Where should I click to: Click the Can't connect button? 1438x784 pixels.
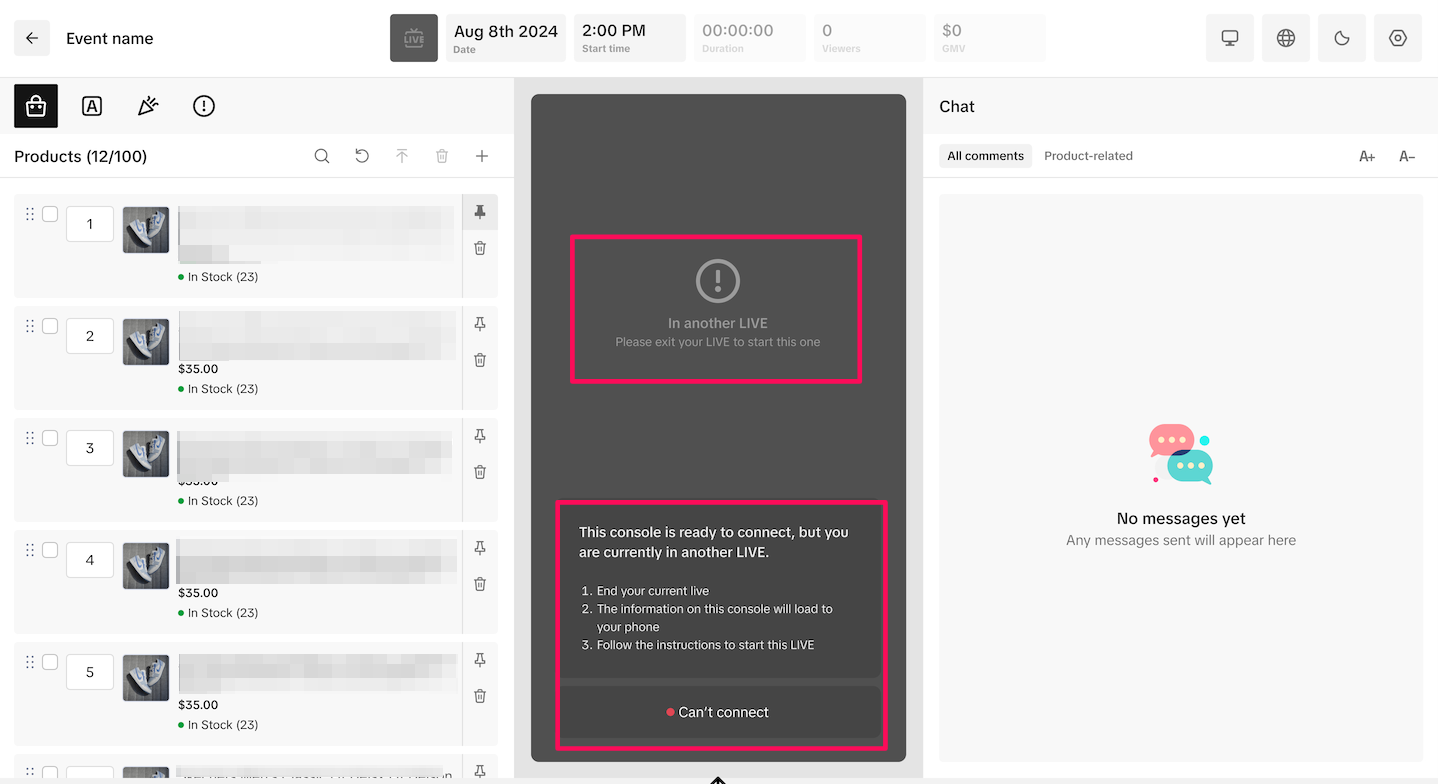tap(718, 712)
